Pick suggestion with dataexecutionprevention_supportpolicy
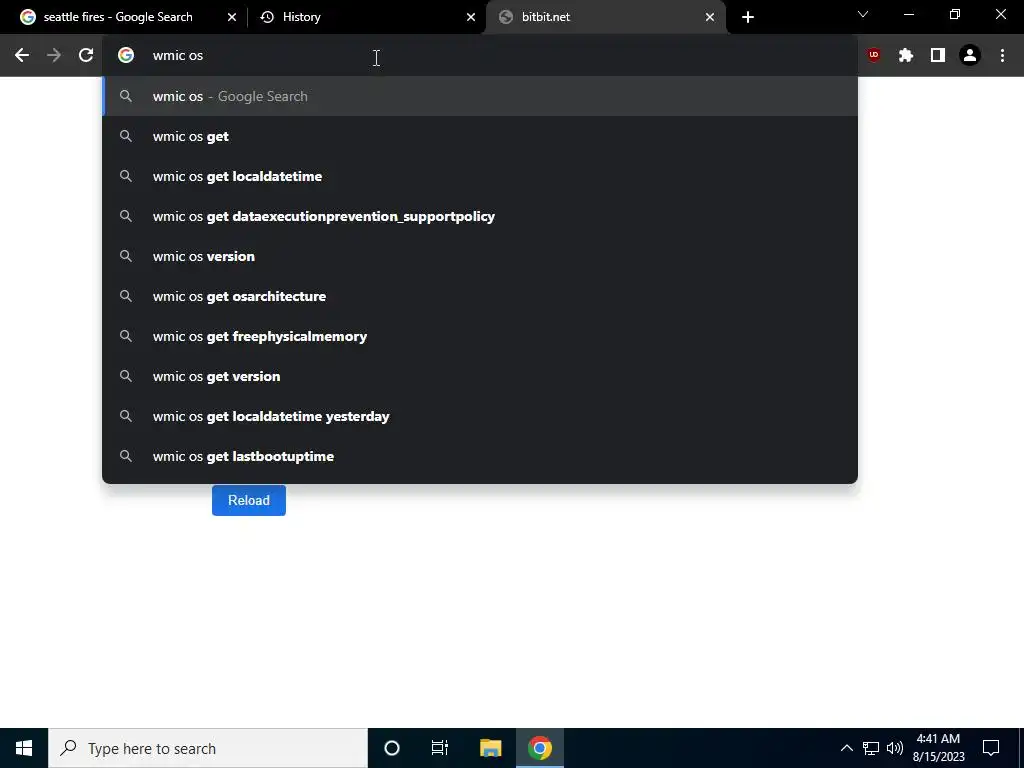Screen dimensions: 1024x768 (x=480, y=216)
